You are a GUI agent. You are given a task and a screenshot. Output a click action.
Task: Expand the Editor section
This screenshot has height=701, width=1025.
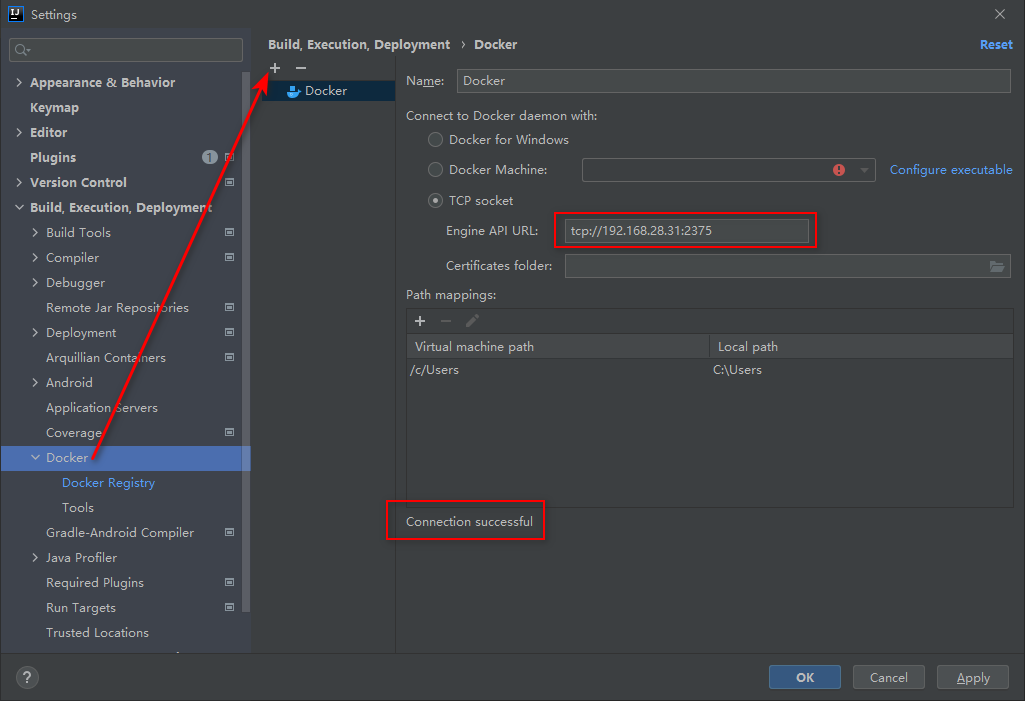(x=19, y=132)
